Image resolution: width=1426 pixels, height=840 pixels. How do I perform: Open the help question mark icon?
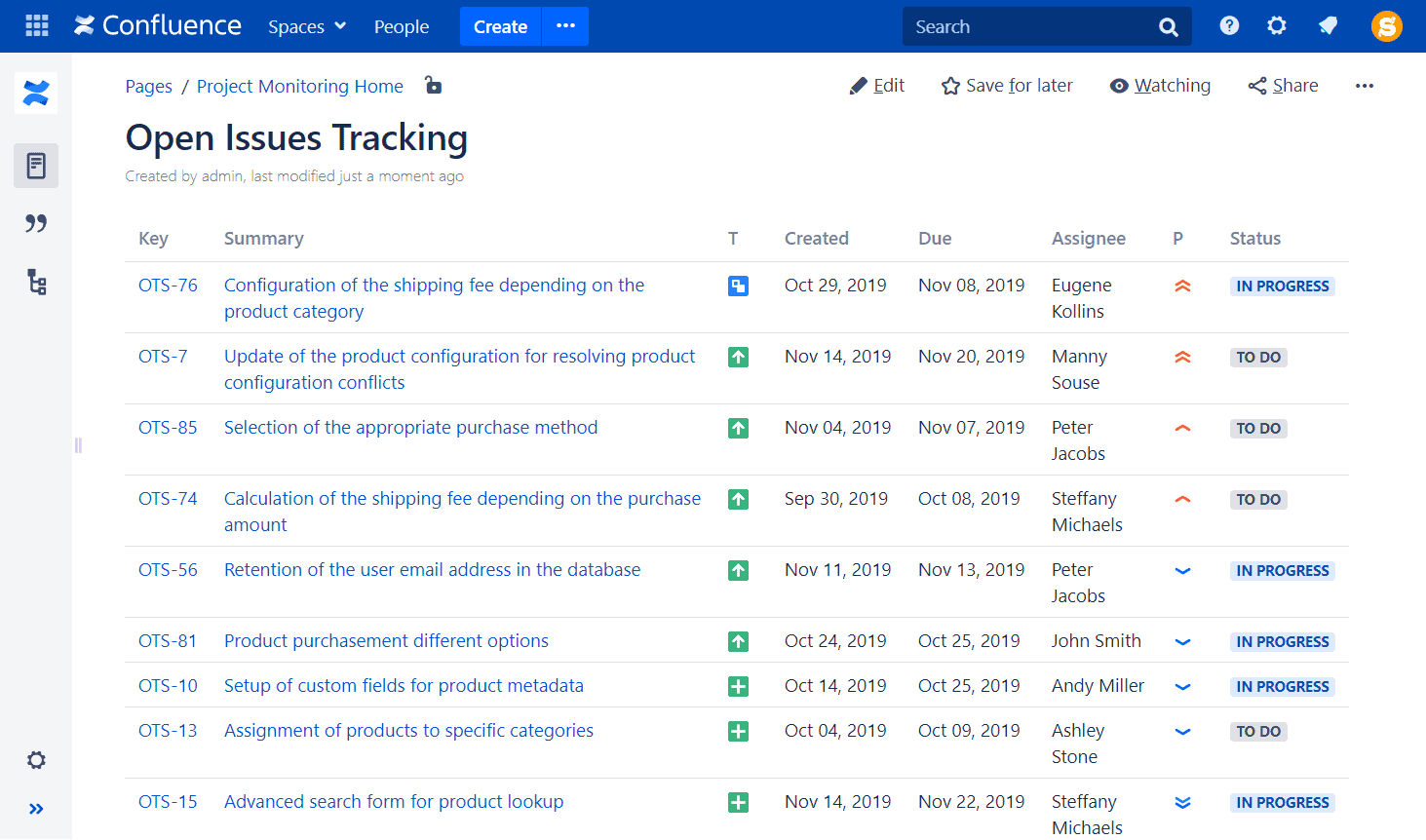pyautogui.click(x=1228, y=26)
